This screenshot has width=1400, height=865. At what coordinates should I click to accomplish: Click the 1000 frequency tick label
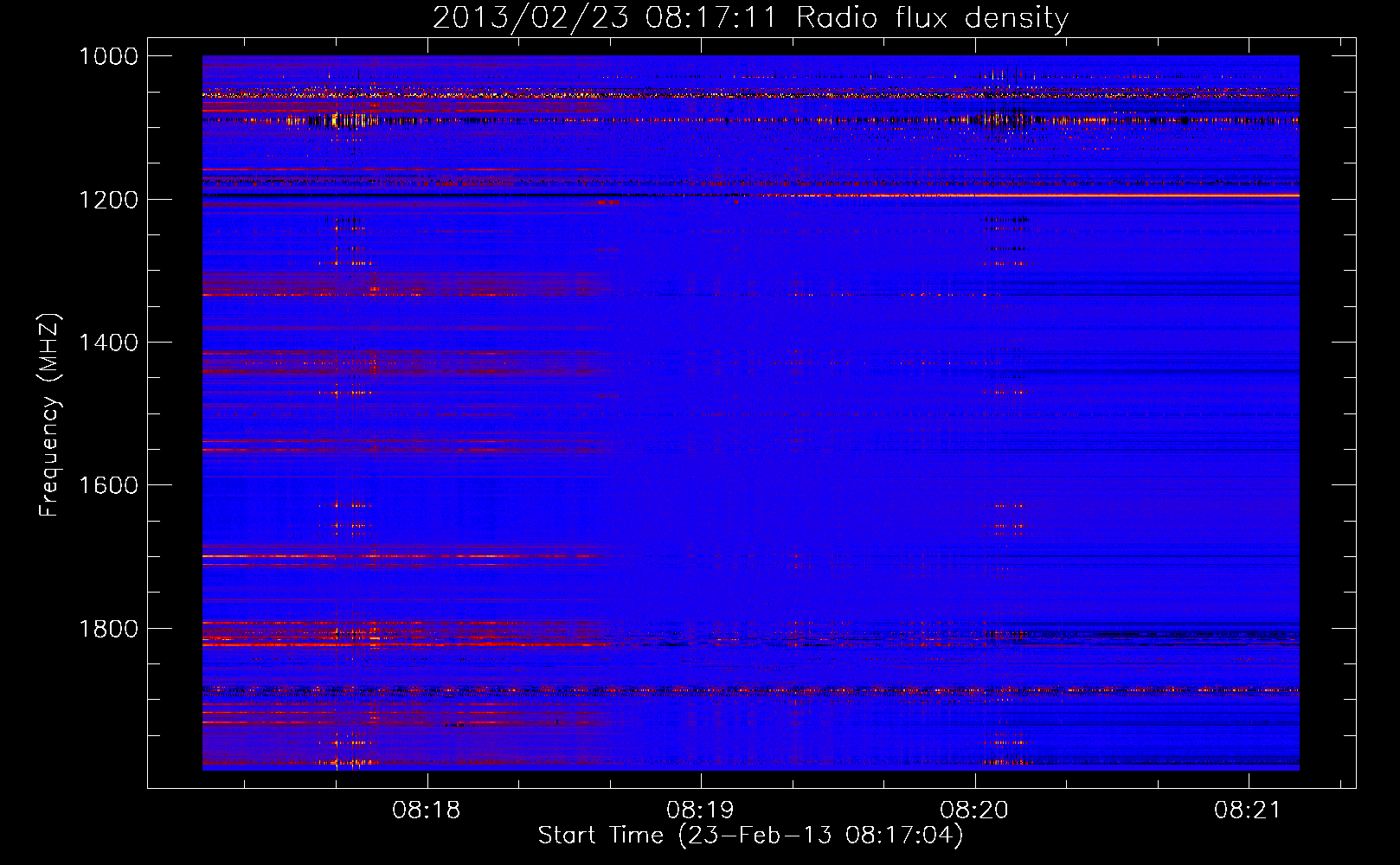(x=108, y=56)
